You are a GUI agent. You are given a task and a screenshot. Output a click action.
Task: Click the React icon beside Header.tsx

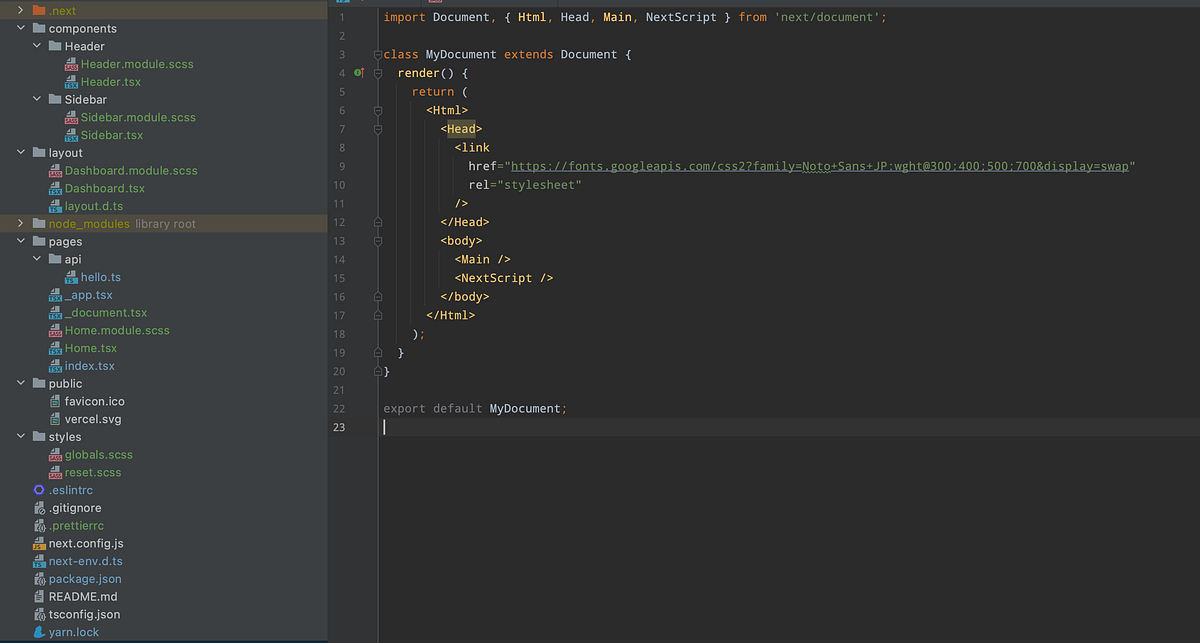coord(72,81)
